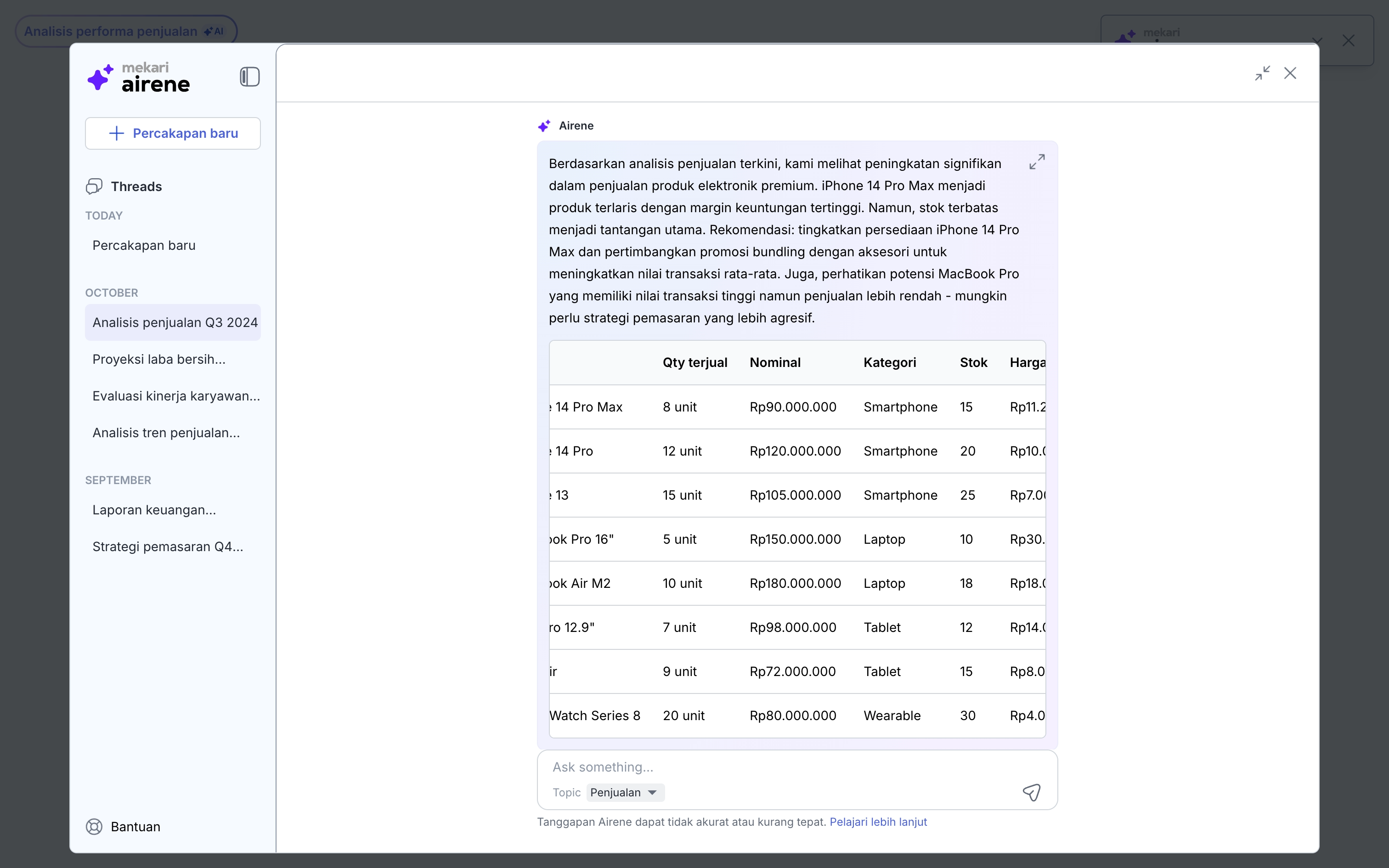The image size is (1389, 868).
Task: Click the Wearable category cell
Action: (x=892, y=716)
